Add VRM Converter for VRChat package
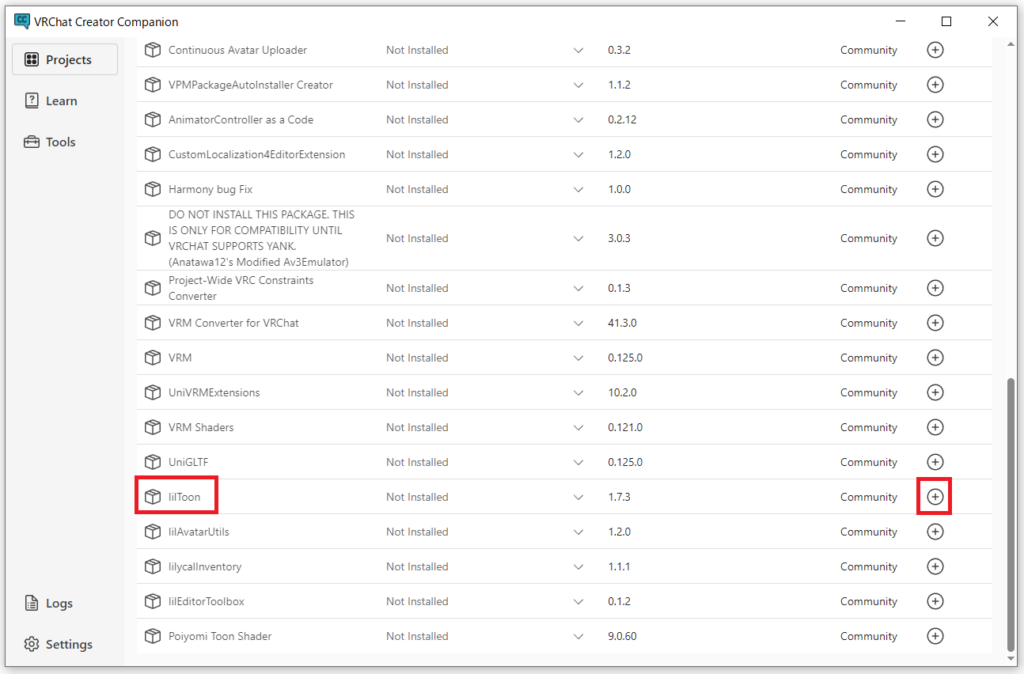The image size is (1024, 674). click(x=935, y=323)
